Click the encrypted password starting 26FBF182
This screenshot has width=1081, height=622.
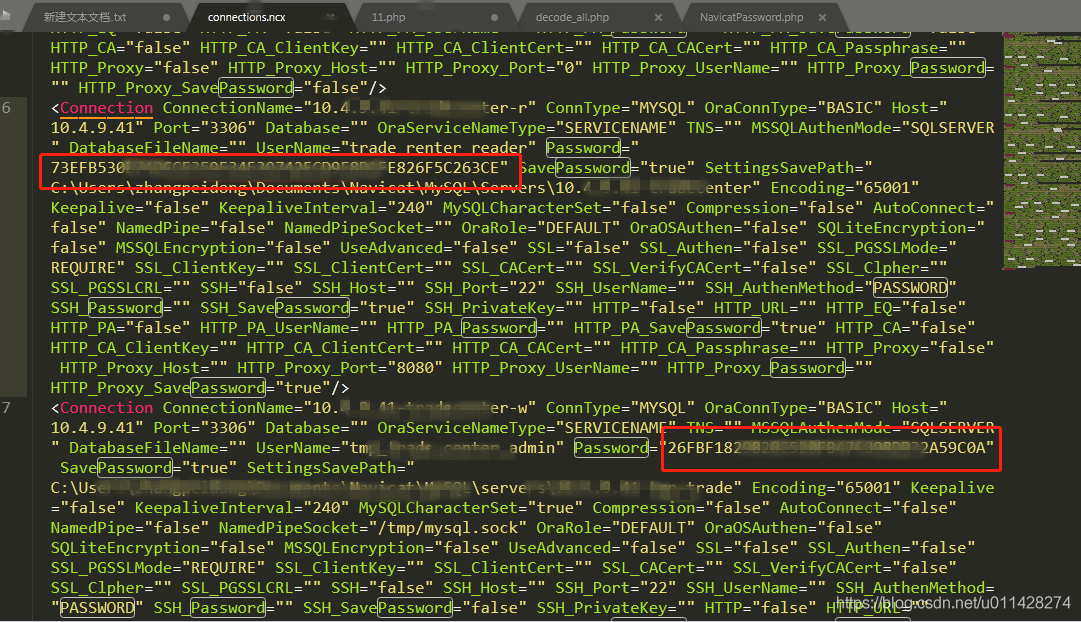831,448
